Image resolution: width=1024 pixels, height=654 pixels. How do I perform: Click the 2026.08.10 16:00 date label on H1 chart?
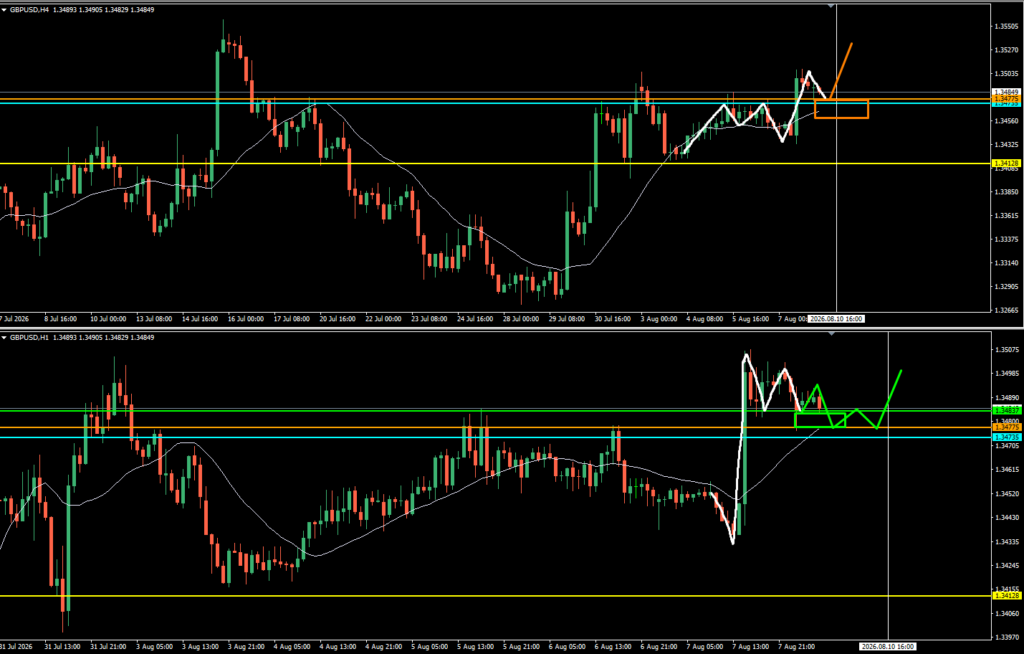pyautogui.click(x=888, y=647)
